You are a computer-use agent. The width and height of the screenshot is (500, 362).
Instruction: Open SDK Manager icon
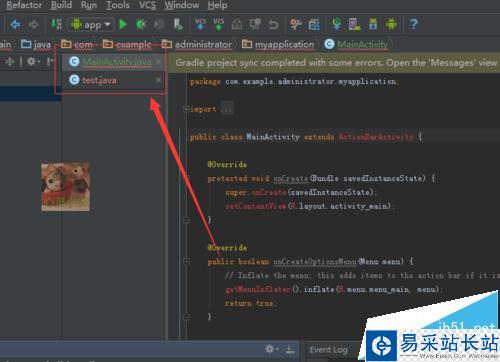[373, 24]
